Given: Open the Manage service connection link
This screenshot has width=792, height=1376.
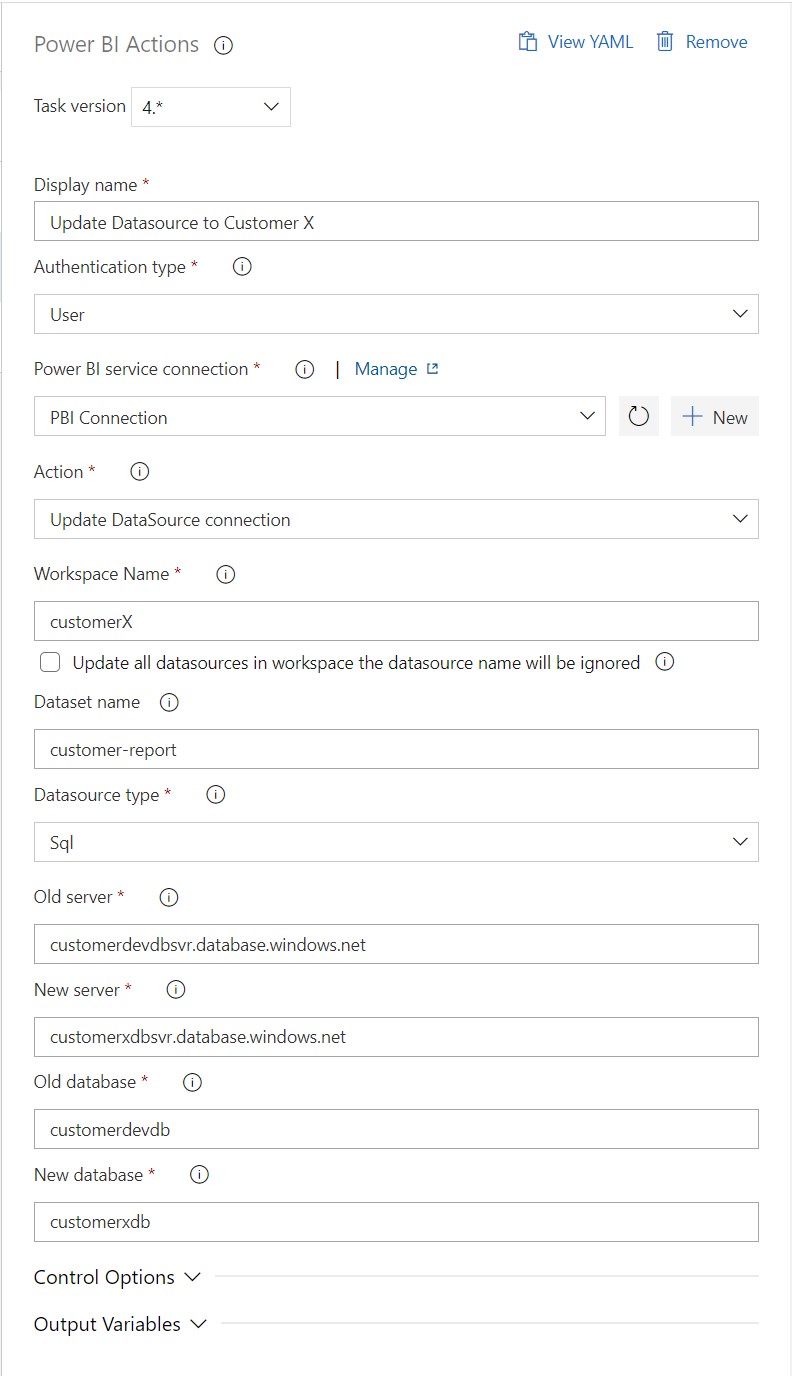Looking at the screenshot, I should point(396,369).
